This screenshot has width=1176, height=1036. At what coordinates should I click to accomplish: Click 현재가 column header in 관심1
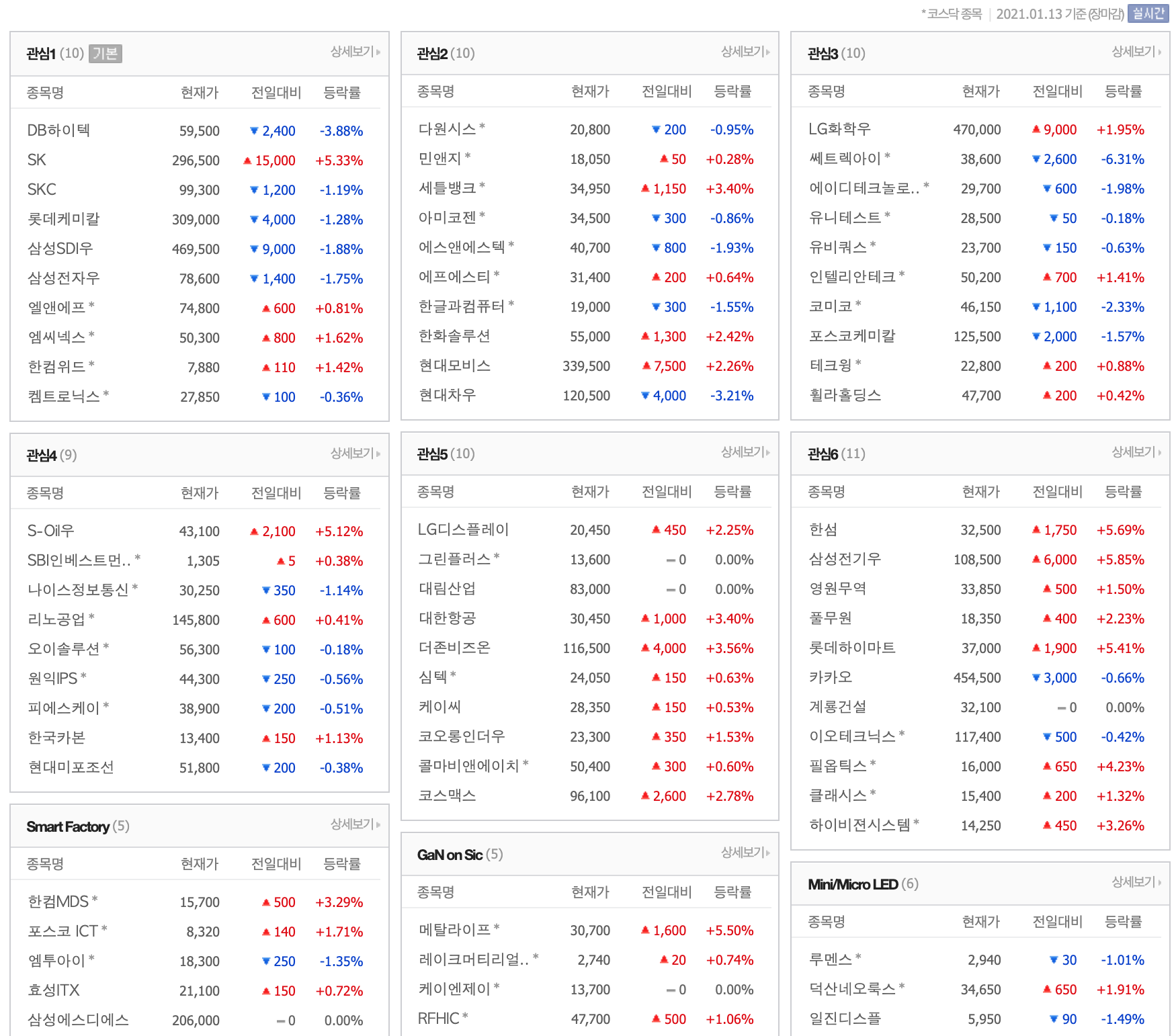coord(200,93)
